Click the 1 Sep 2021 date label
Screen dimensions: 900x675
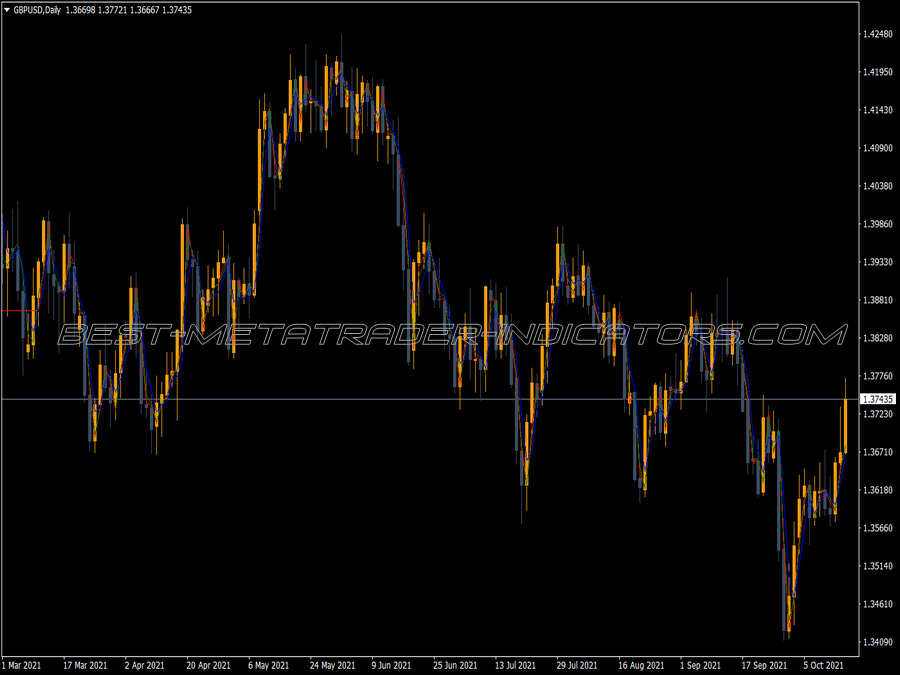[700, 665]
